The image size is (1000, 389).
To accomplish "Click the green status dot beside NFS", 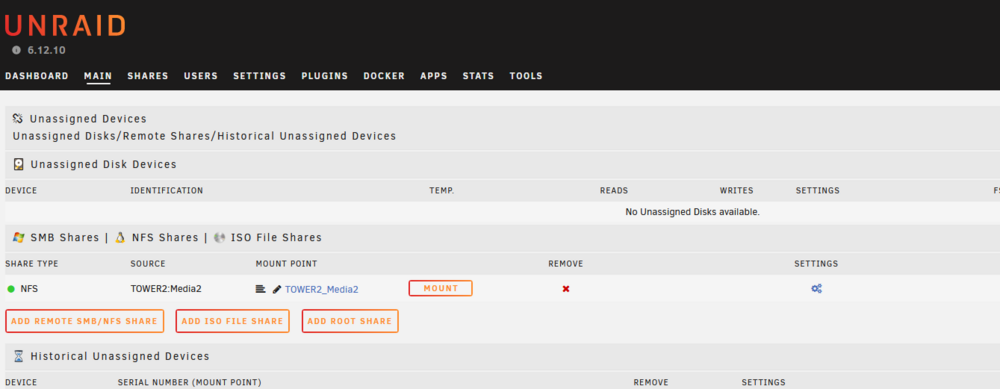I will [x=11, y=289].
